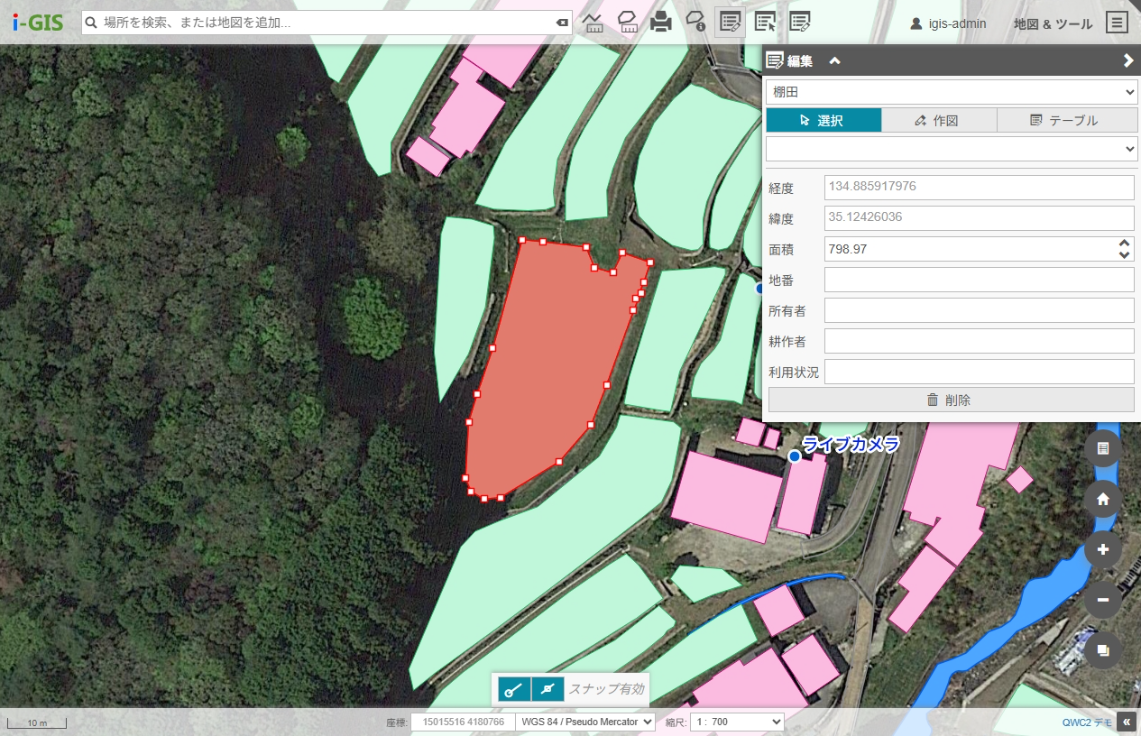
Task: Click the 緯度 latitude field
Action: click(979, 218)
